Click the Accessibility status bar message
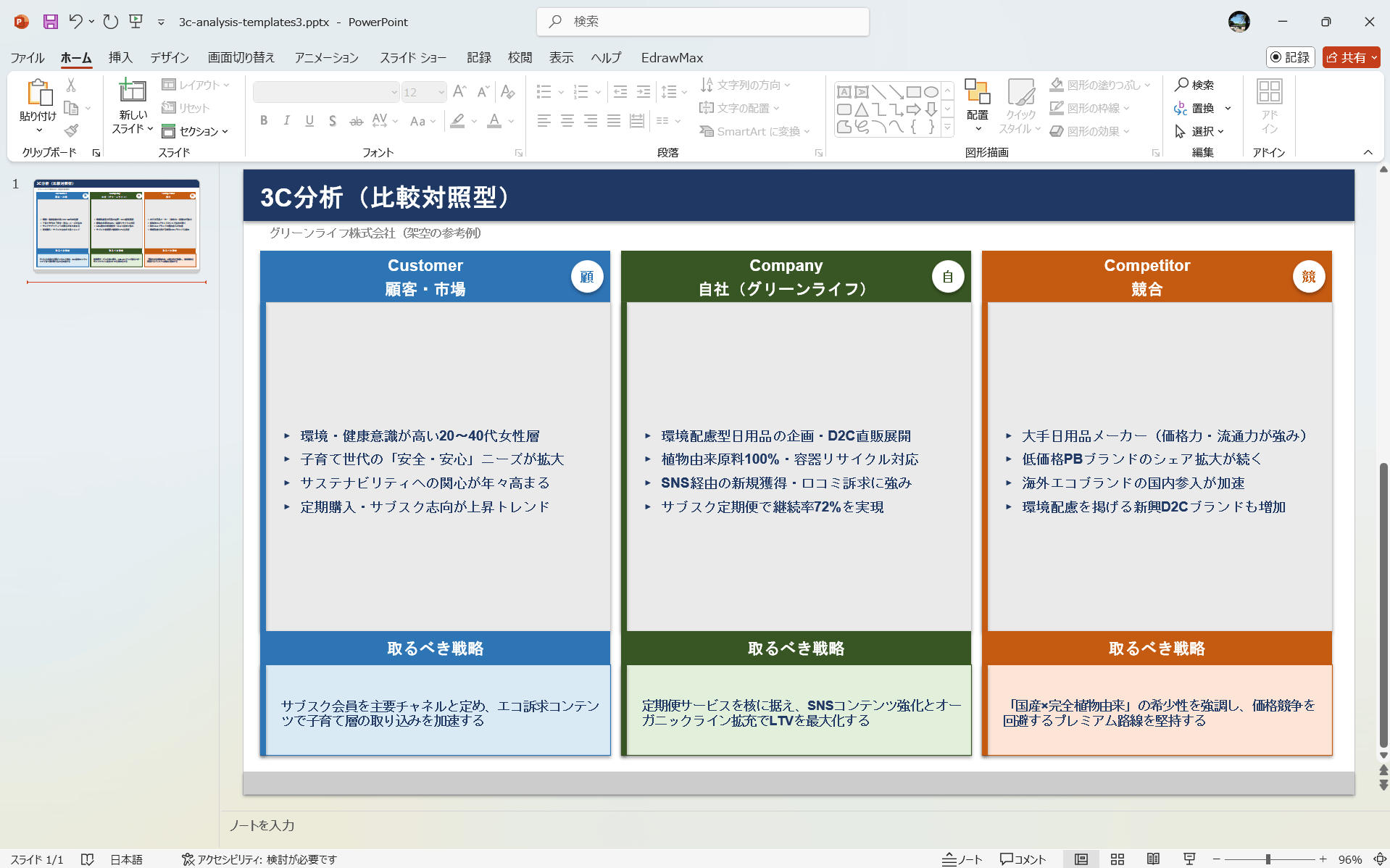 click(259, 859)
